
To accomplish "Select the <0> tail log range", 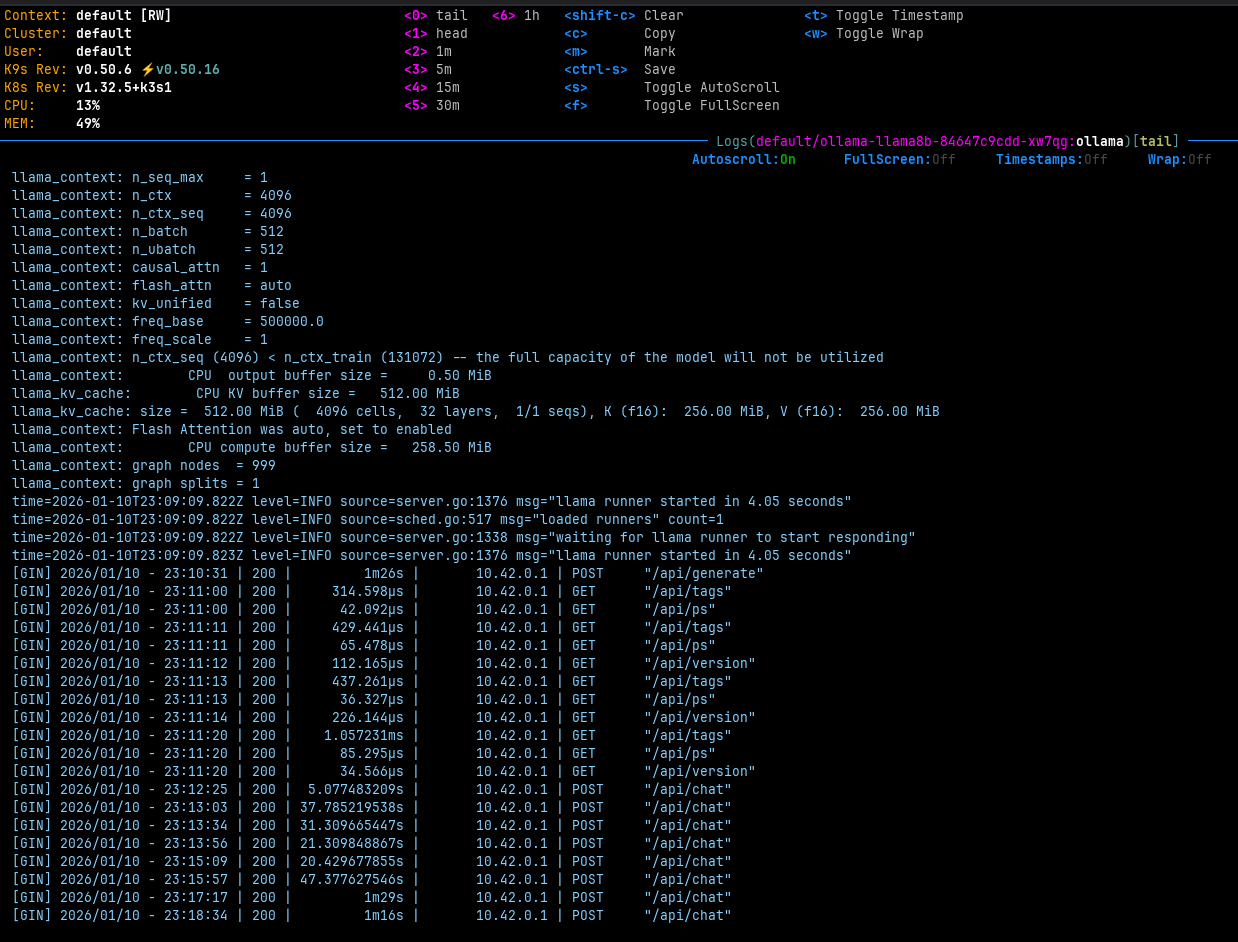I will [x=435, y=16].
